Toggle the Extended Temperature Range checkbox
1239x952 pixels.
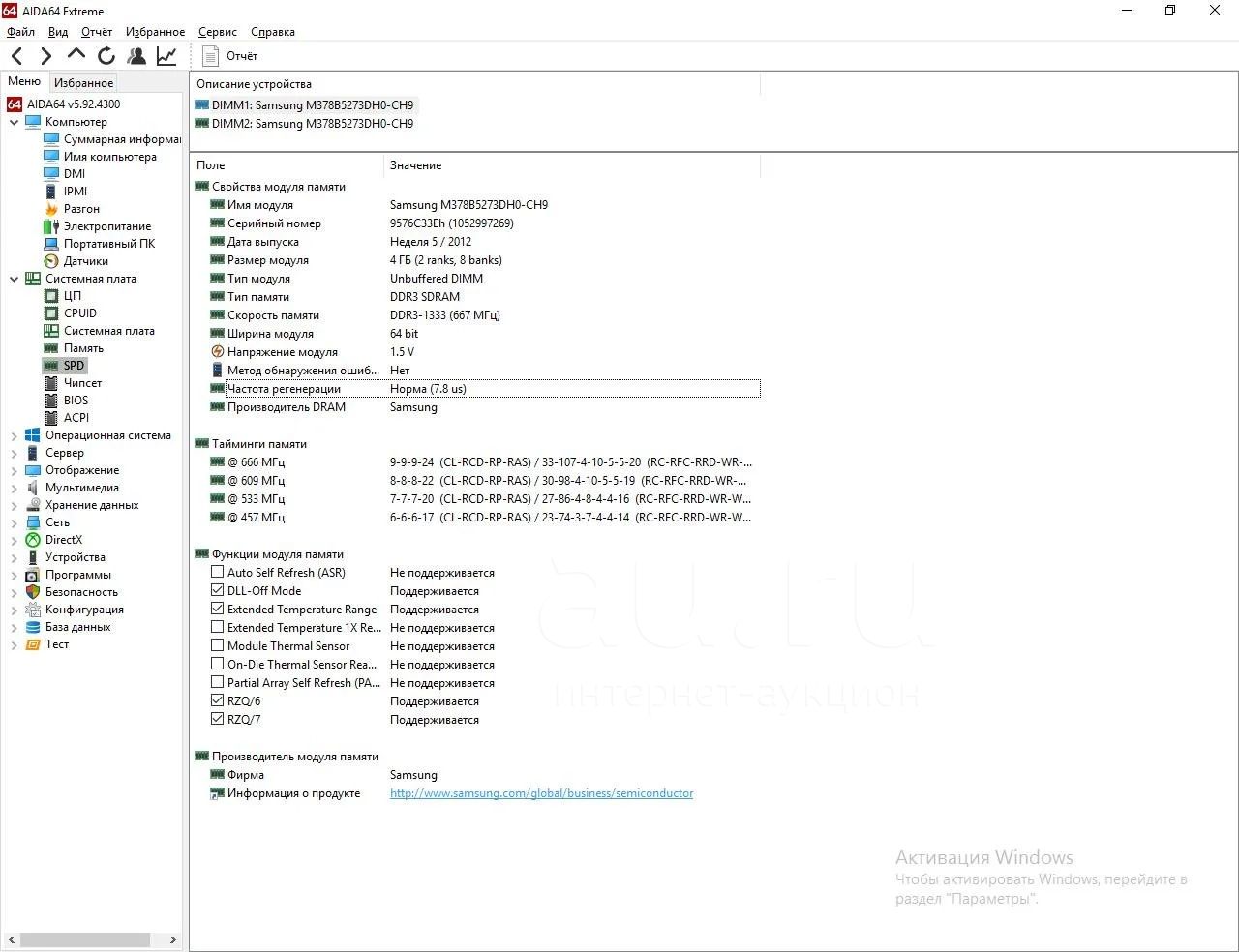(218, 610)
